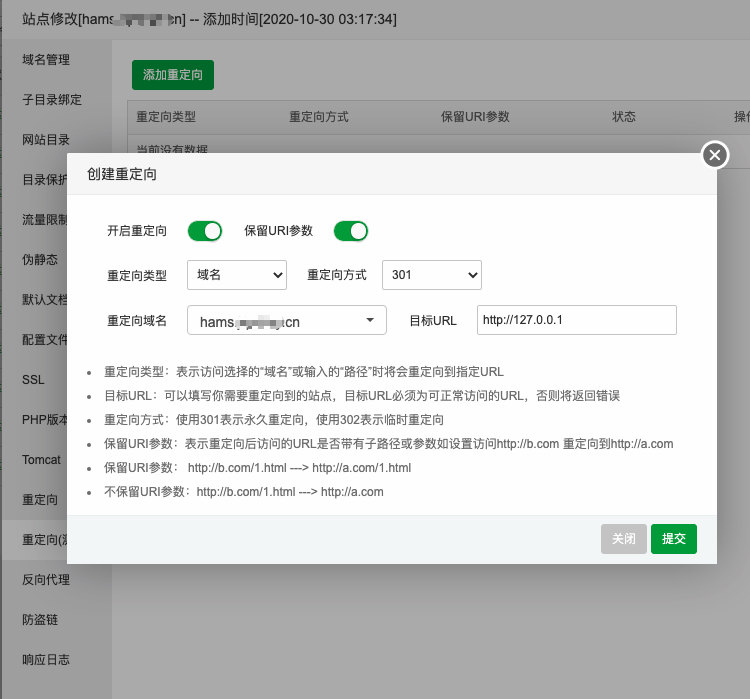Open the 重定向类型 dropdown

pos(236,275)
